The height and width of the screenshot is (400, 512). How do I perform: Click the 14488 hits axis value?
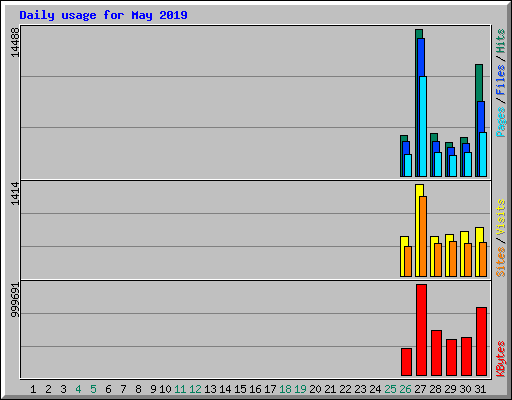pos(15,42)
